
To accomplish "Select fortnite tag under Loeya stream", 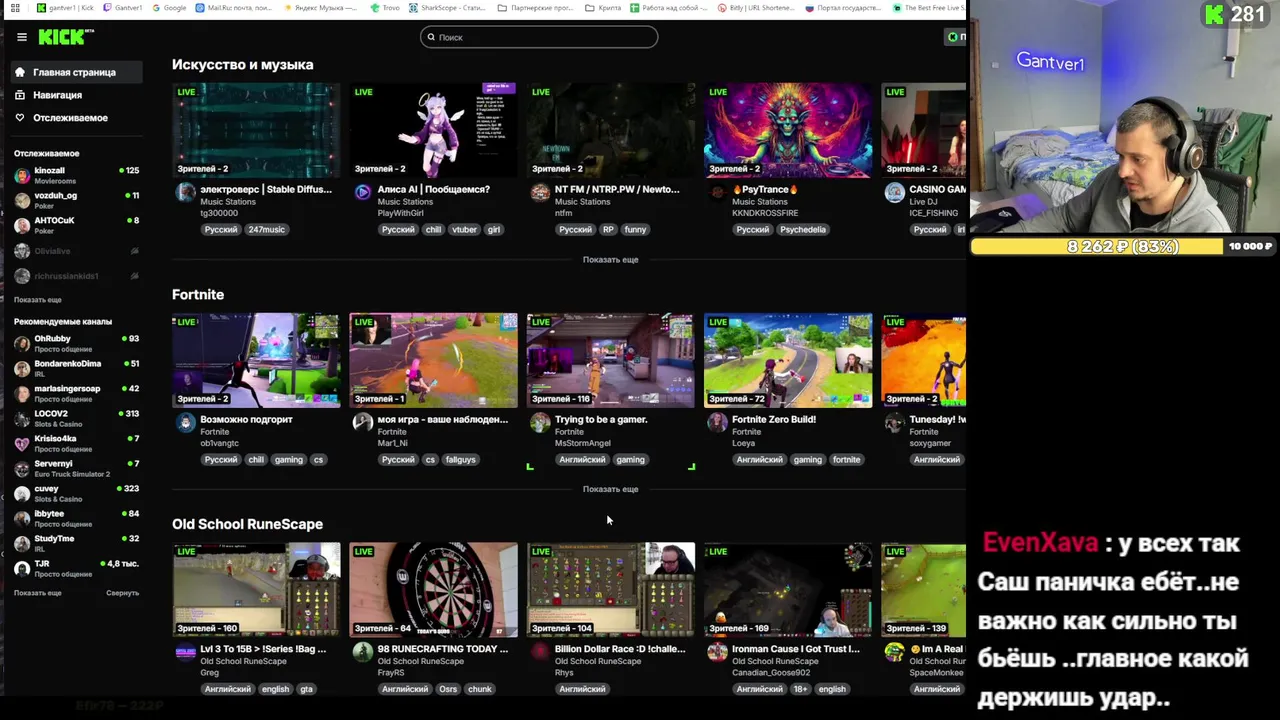I will click(x=846, y=460).
